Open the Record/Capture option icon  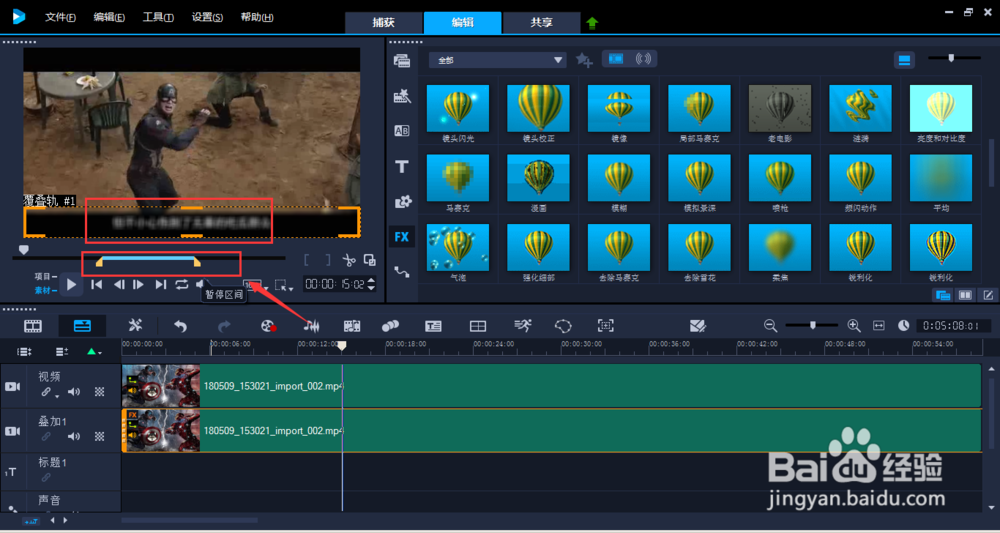click(268, 326)
